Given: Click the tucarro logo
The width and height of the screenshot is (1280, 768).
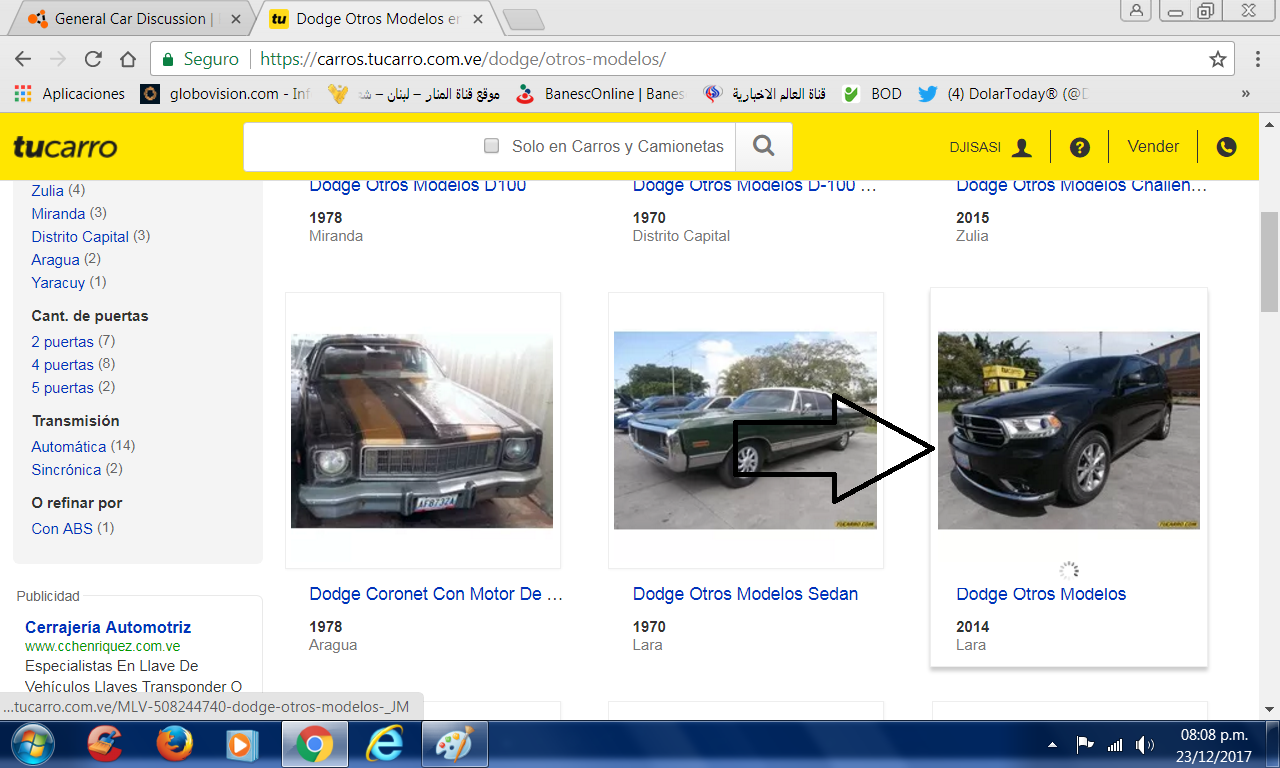Looking at the screenshot, I should (x=65, y=147).
